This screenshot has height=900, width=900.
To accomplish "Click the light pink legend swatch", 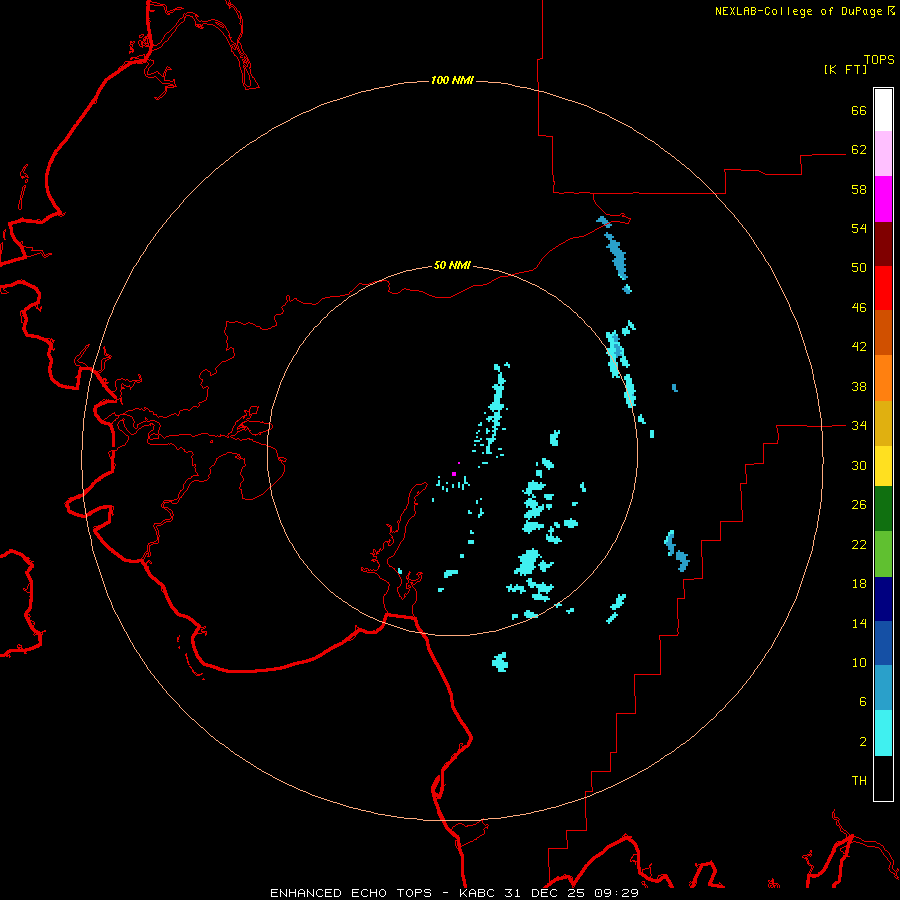I will tap(883, 154).
